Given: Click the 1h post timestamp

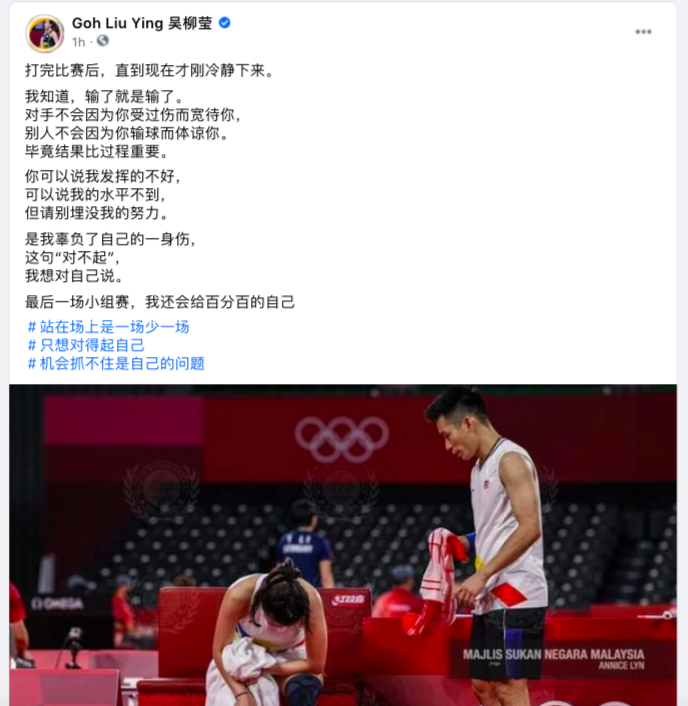Looking at the screenshot, I should click(78, 42).
